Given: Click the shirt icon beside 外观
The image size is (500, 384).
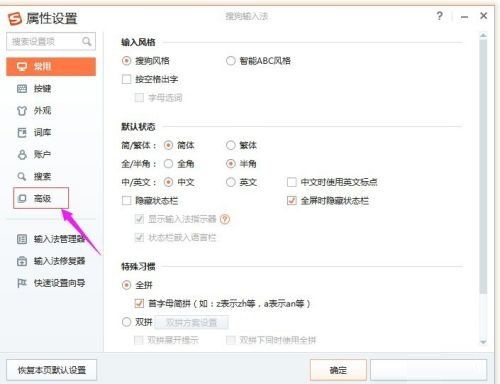Looking at the screenshot, I should tap(22, 111).
